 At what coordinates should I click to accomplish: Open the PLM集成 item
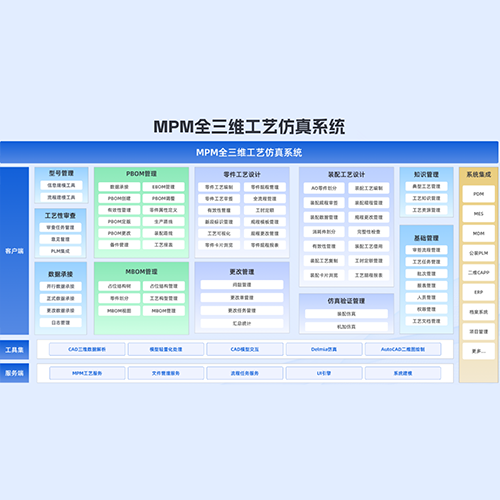pyautogui.click(x=60, y=251)
